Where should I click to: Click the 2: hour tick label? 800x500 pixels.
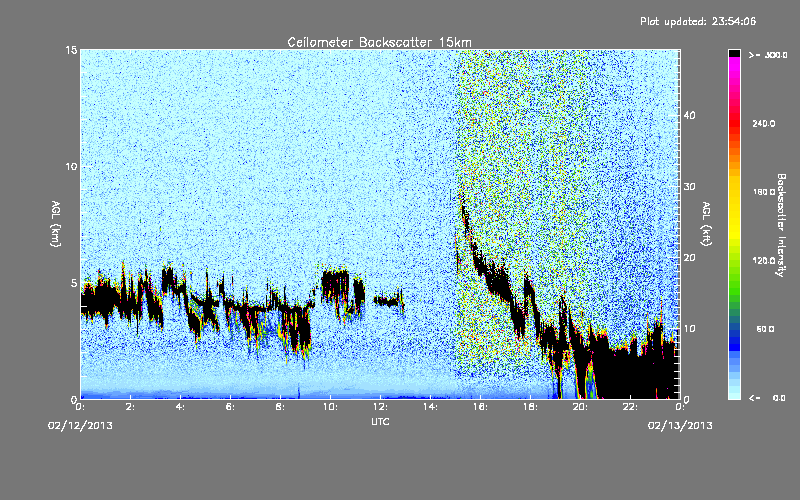[x=131, y=407]
